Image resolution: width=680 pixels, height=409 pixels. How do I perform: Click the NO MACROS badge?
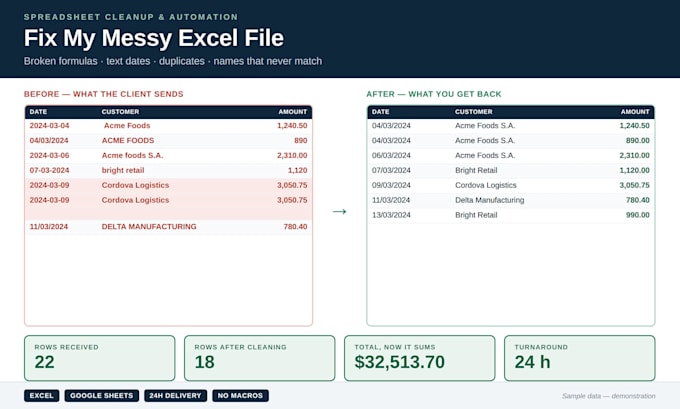(240, 396)
